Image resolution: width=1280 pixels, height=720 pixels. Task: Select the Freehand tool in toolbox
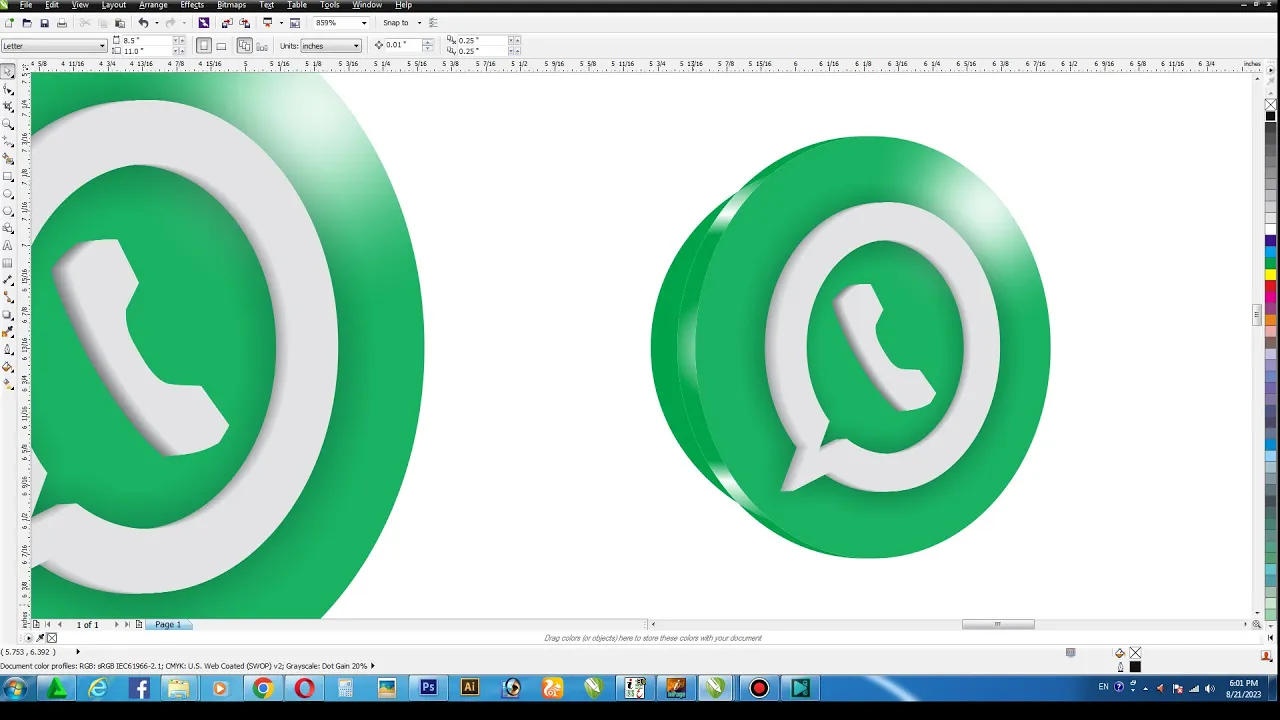click(9, 140)
